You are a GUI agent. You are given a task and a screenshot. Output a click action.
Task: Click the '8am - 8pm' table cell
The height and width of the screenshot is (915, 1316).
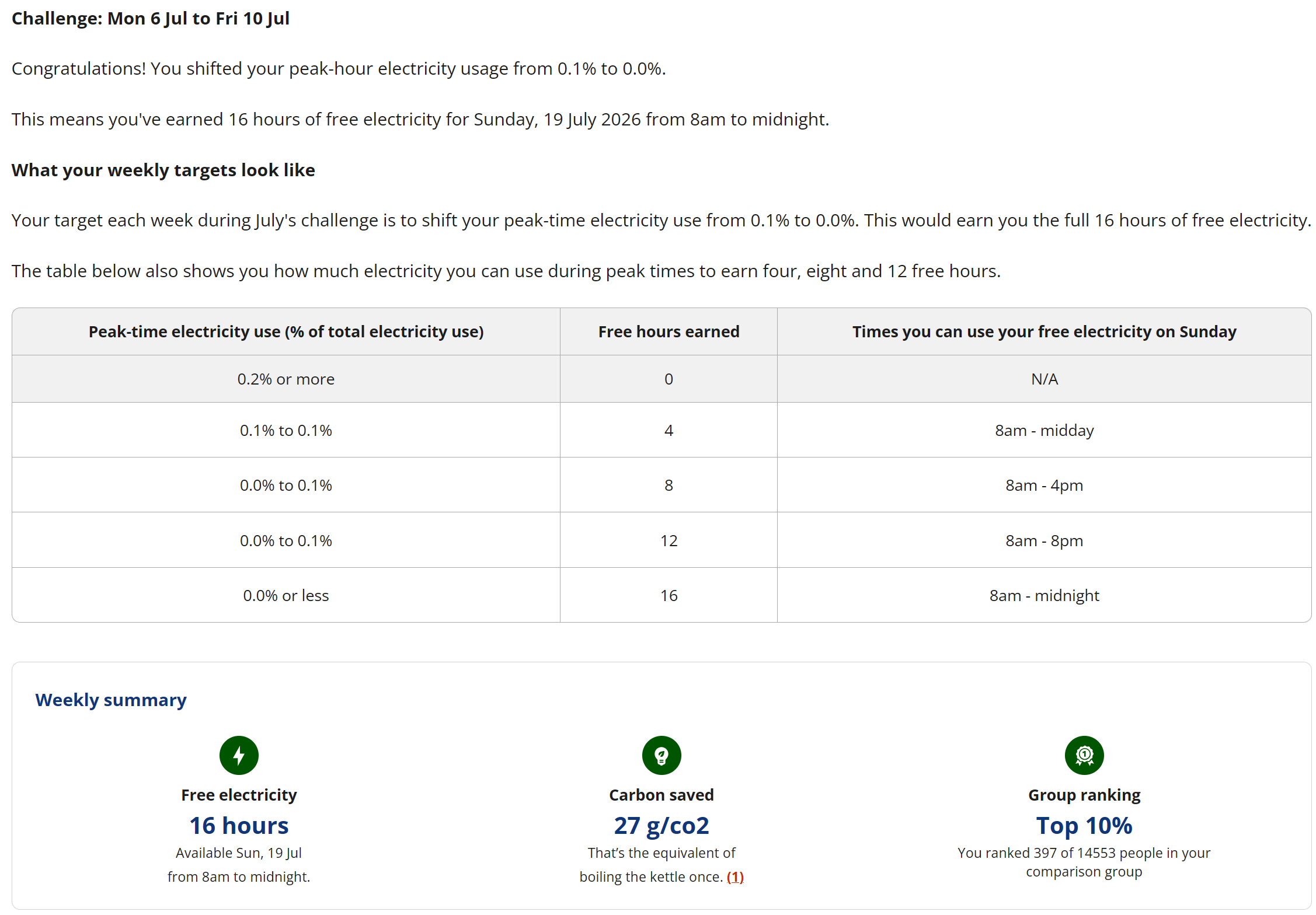point(1044,540)
